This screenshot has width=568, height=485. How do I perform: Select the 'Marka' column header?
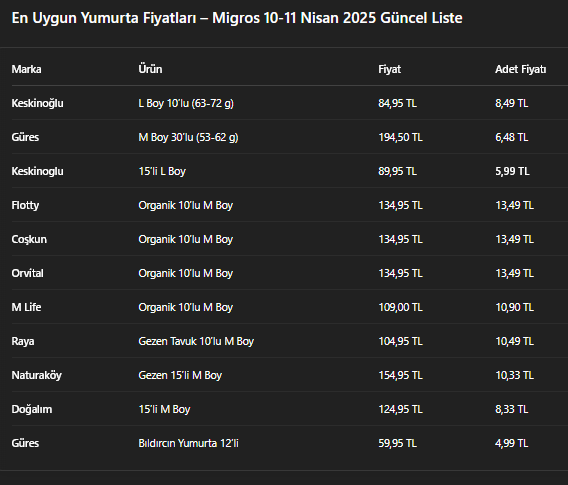click(26, 69)
